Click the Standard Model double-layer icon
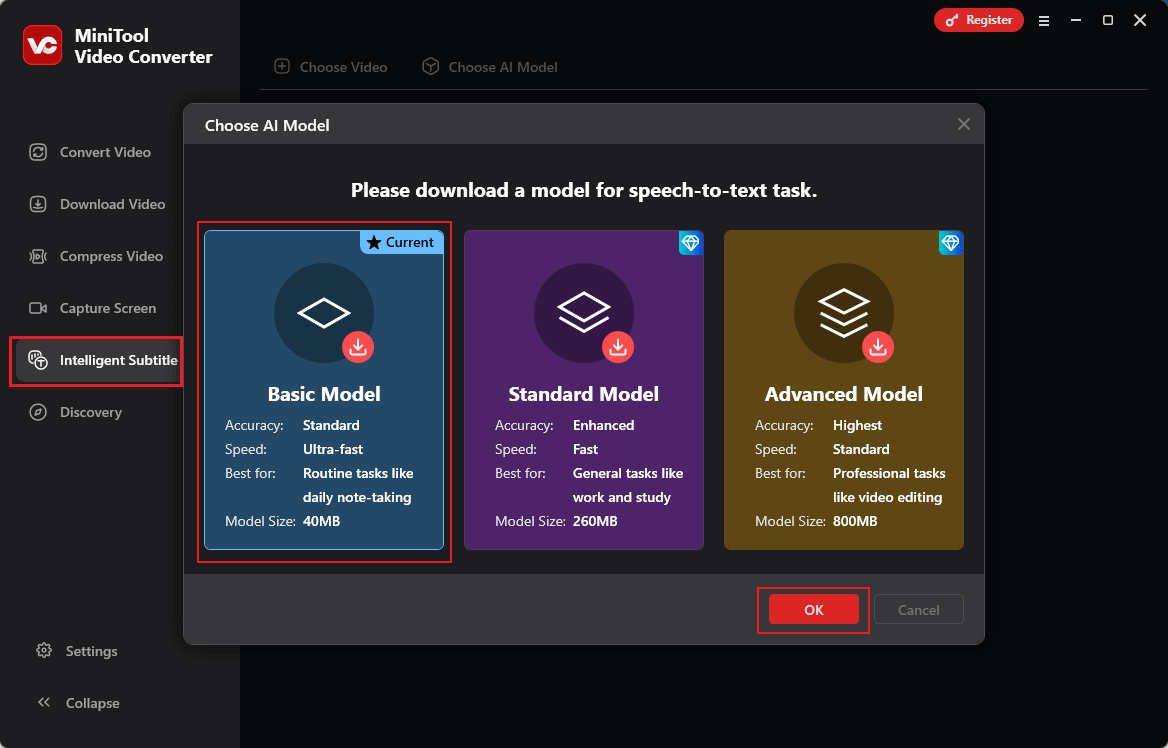Viewport: 1168px width, 748px height. 583,313
